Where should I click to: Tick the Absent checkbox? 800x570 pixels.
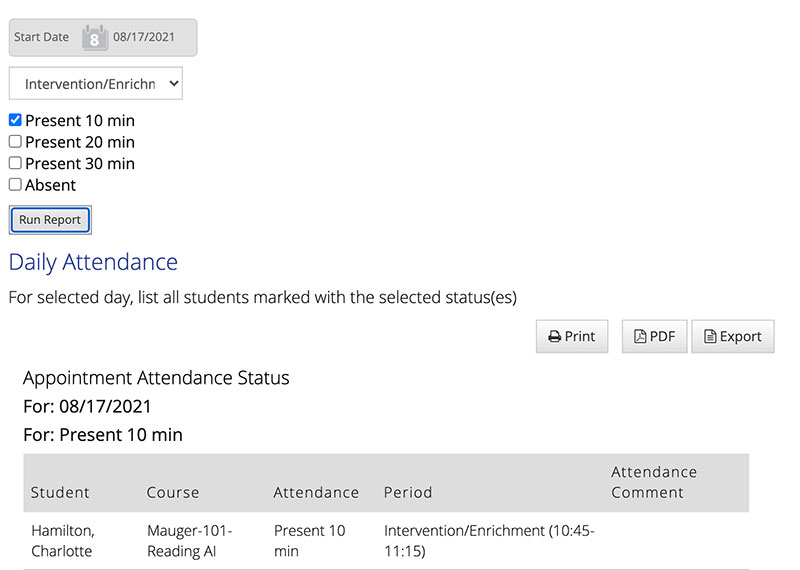pos(15,184)
